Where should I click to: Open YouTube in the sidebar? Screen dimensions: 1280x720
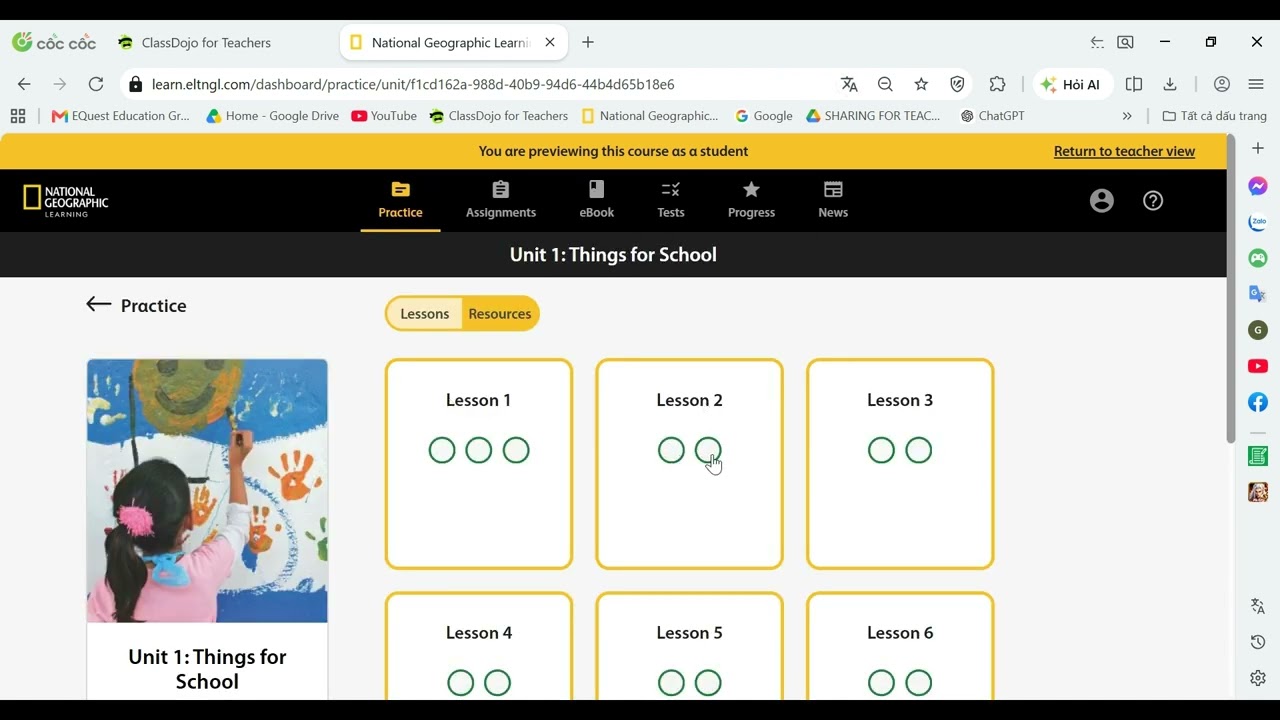1258,366
